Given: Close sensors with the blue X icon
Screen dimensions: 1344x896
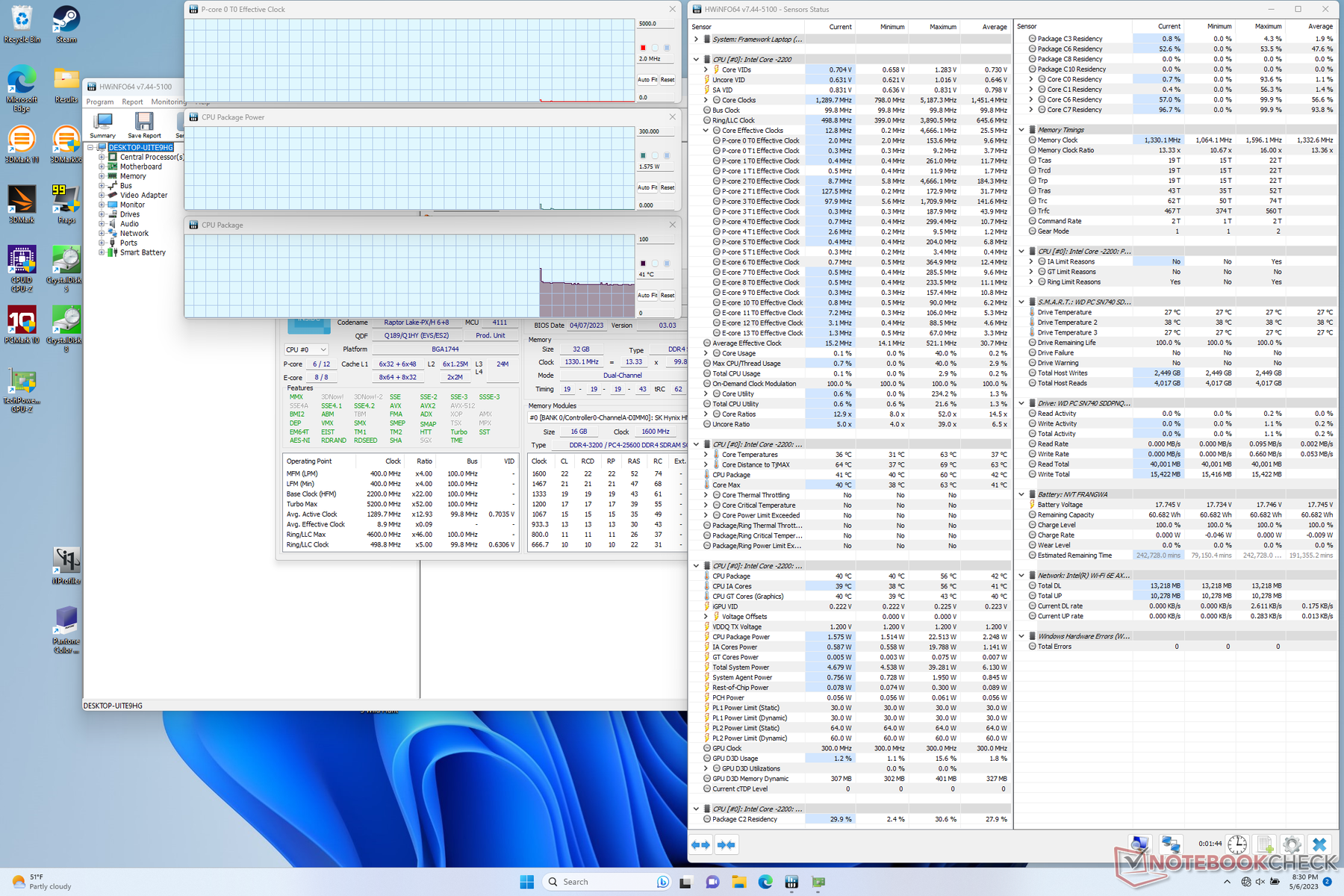Looking at the screenshot, I should coord(1319,844).
